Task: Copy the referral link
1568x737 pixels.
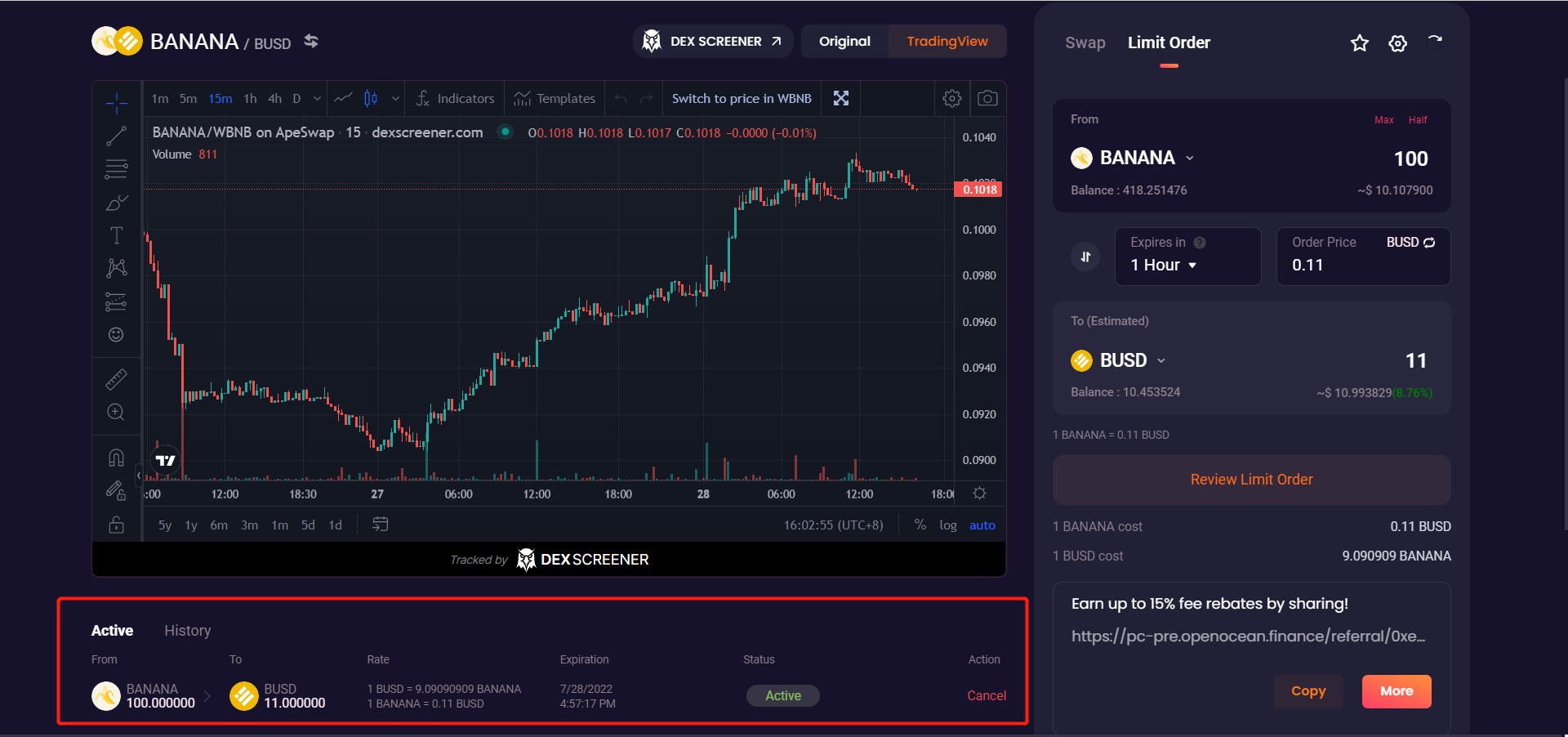Action: click(1308, 691)
